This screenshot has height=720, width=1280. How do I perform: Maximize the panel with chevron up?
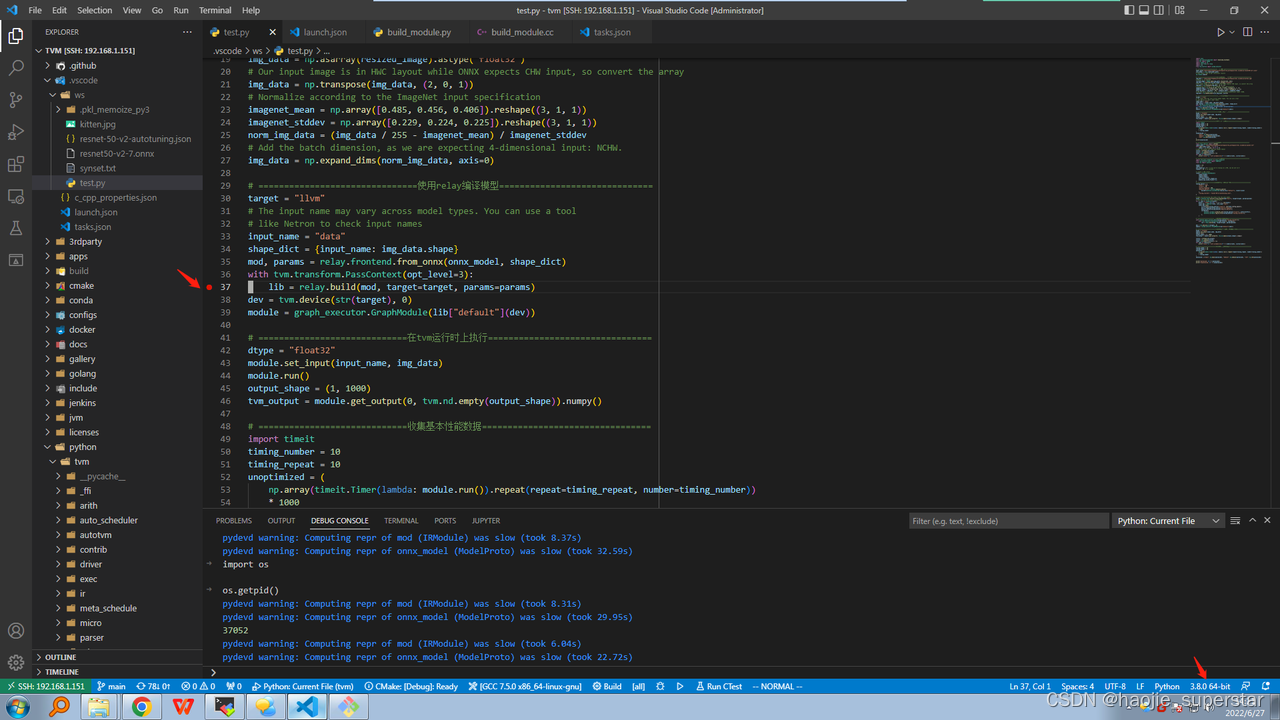(1252, 520)
